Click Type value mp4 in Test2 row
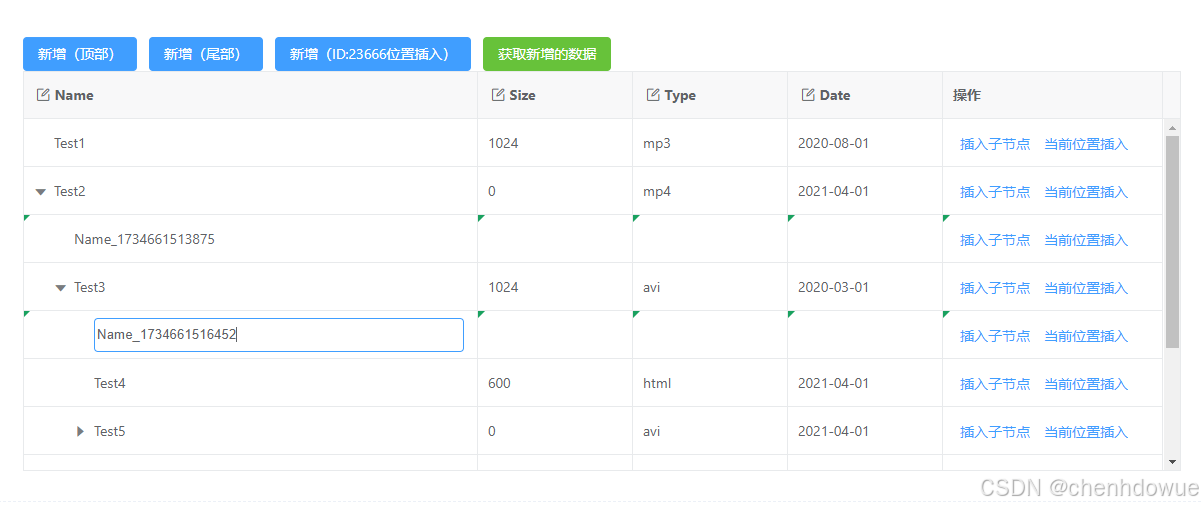Screen dimensions: 1203x507 click(x=657, y=192)
